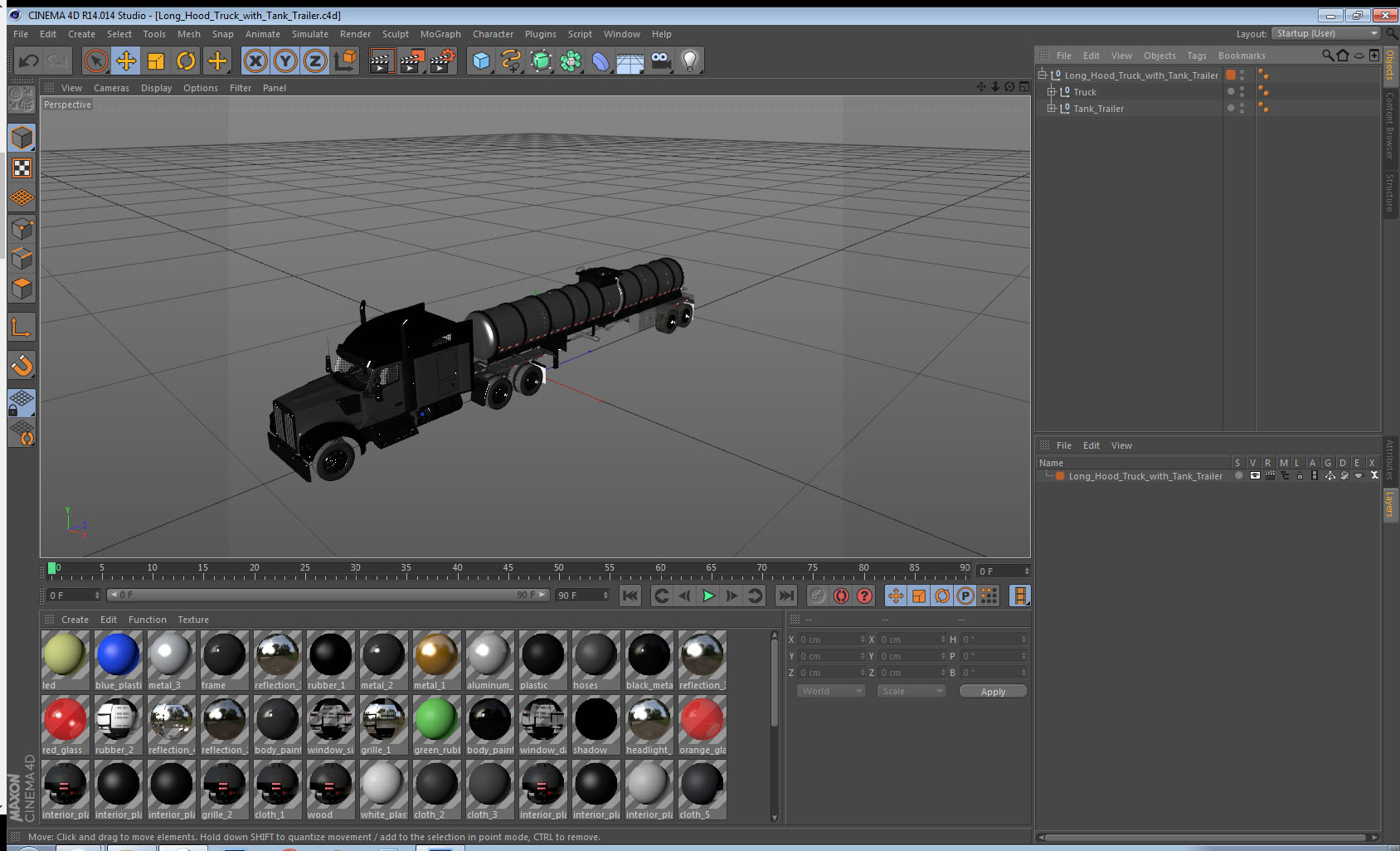Switch to Texture mode checkerboard icon
This screenshot has width=1400, height=851.
tap(22, 168)
